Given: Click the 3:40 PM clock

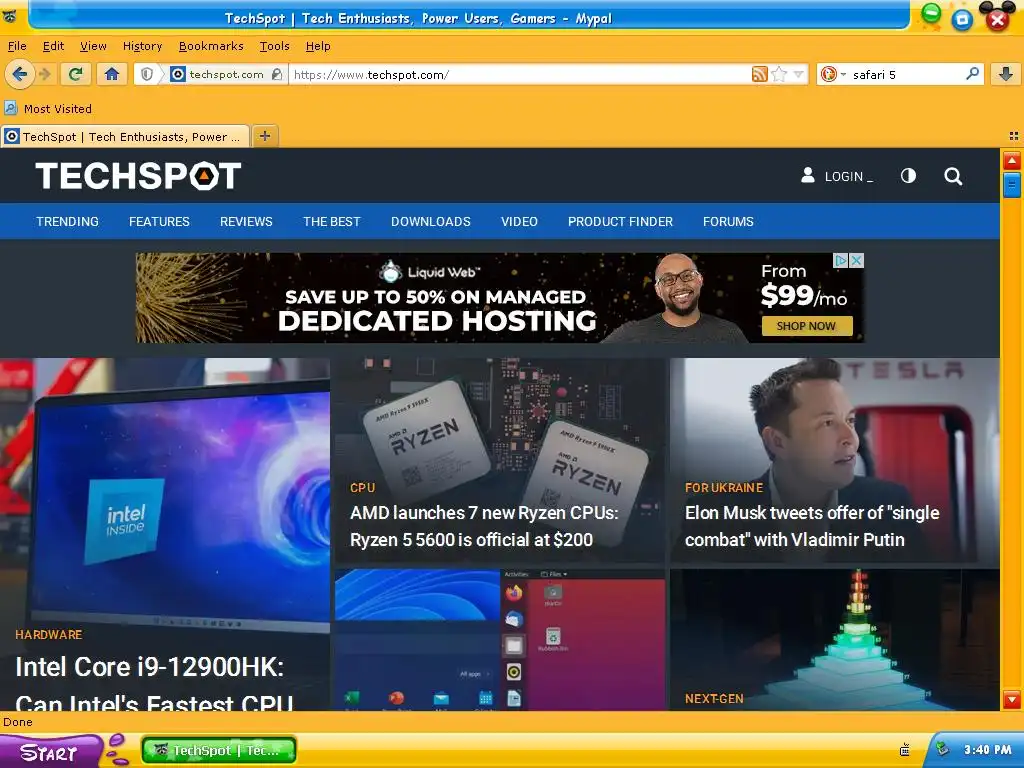Looking at the screenshot, I should pos(987,750).
